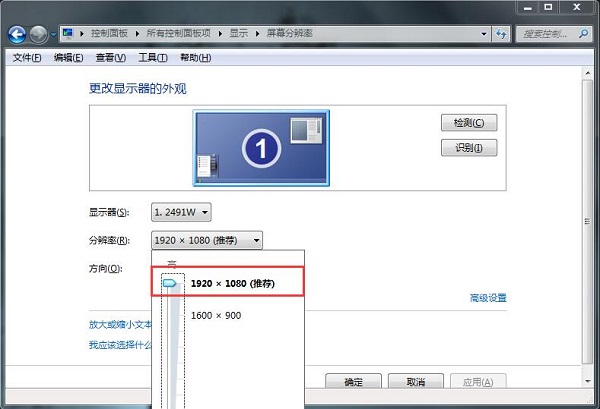Click the Forward navigation arrow
This screenshot has width=600, height=409.
40,33
